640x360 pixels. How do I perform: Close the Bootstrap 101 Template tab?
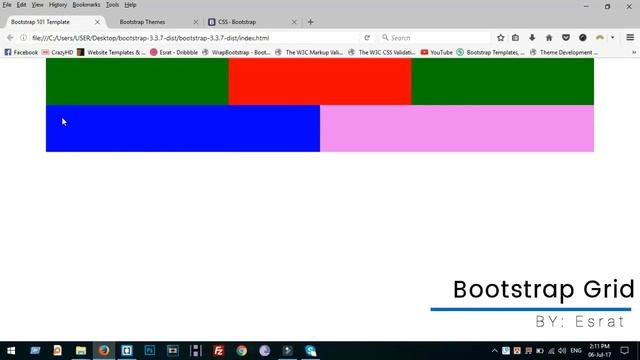click(97, 22)
